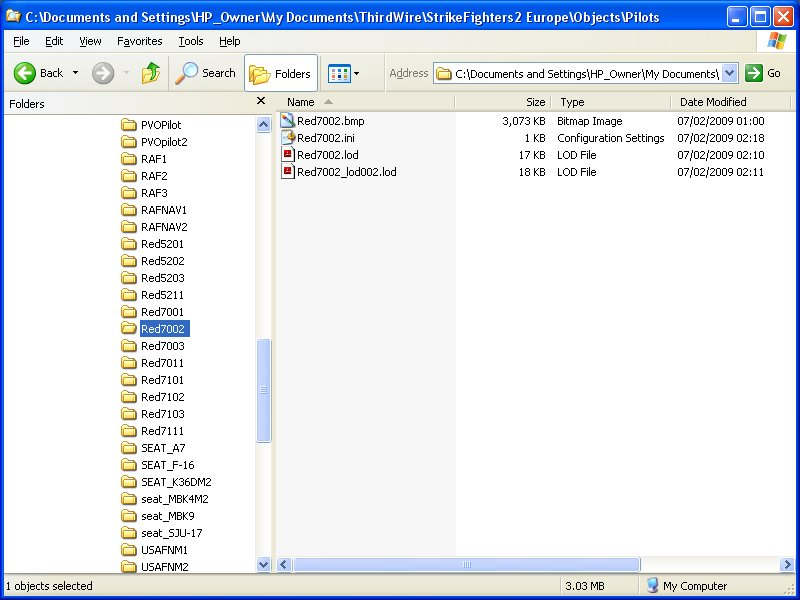Open the Favorites menu
Image resolution: width=800 pixels, height=600 pixels.
pos(139,41)
